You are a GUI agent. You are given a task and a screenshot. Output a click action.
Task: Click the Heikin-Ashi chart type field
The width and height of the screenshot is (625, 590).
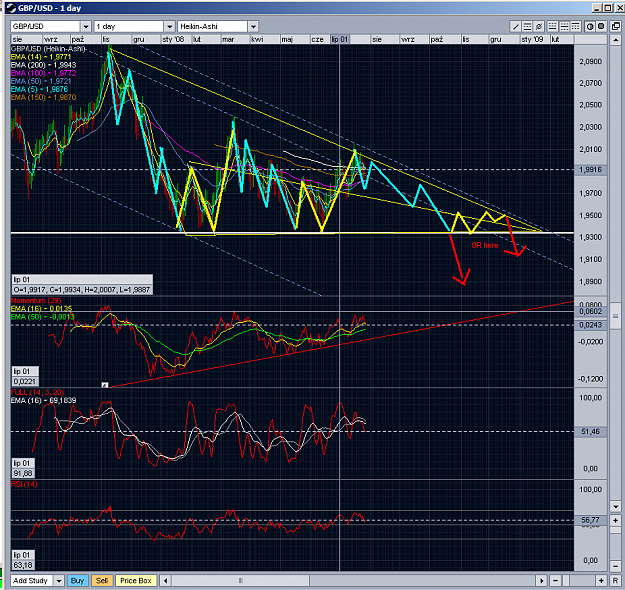[x=213, y=27]
